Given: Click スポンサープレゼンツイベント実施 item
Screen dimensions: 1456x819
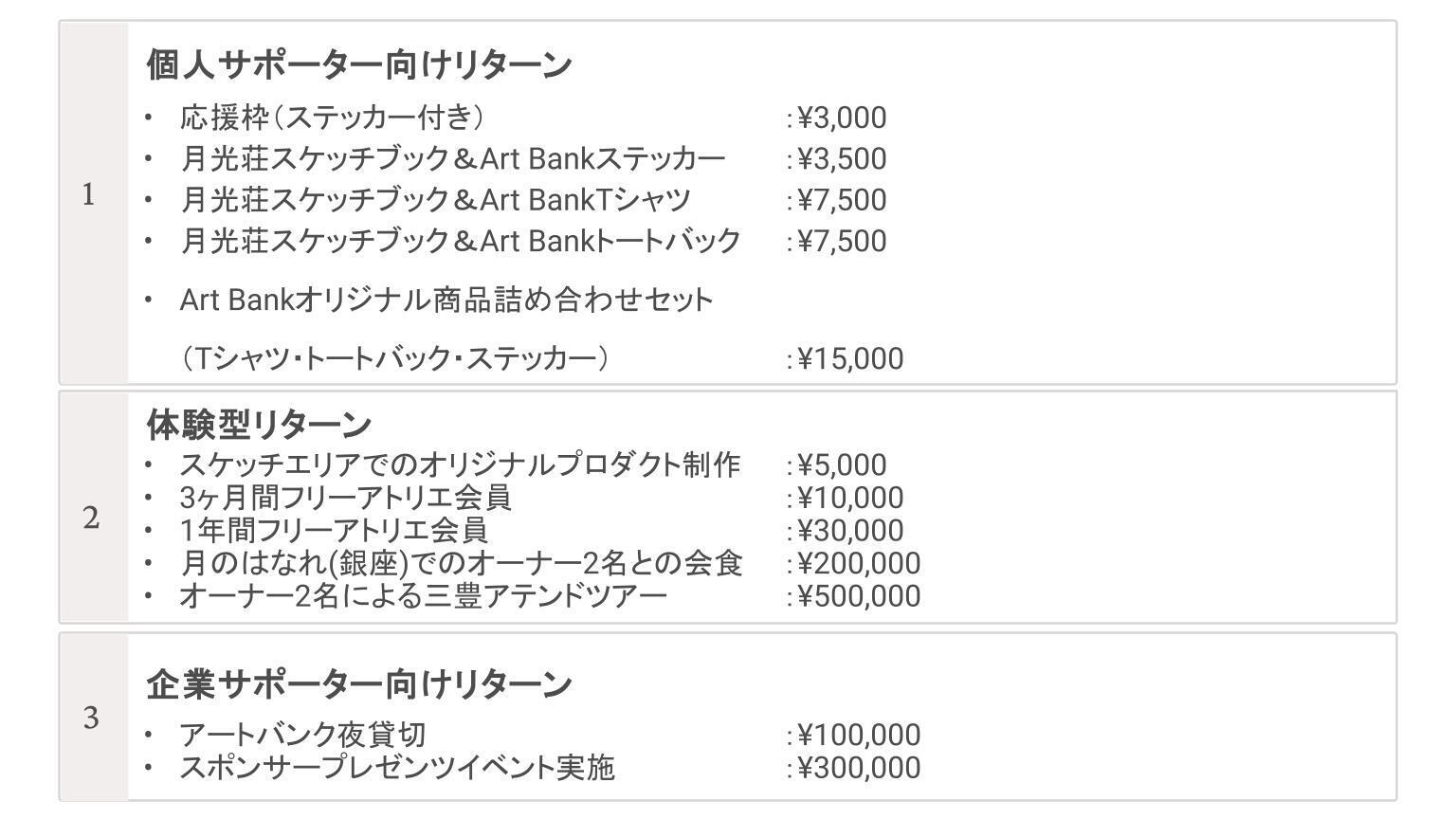Looking at the screenshot, I should [397, 768].
